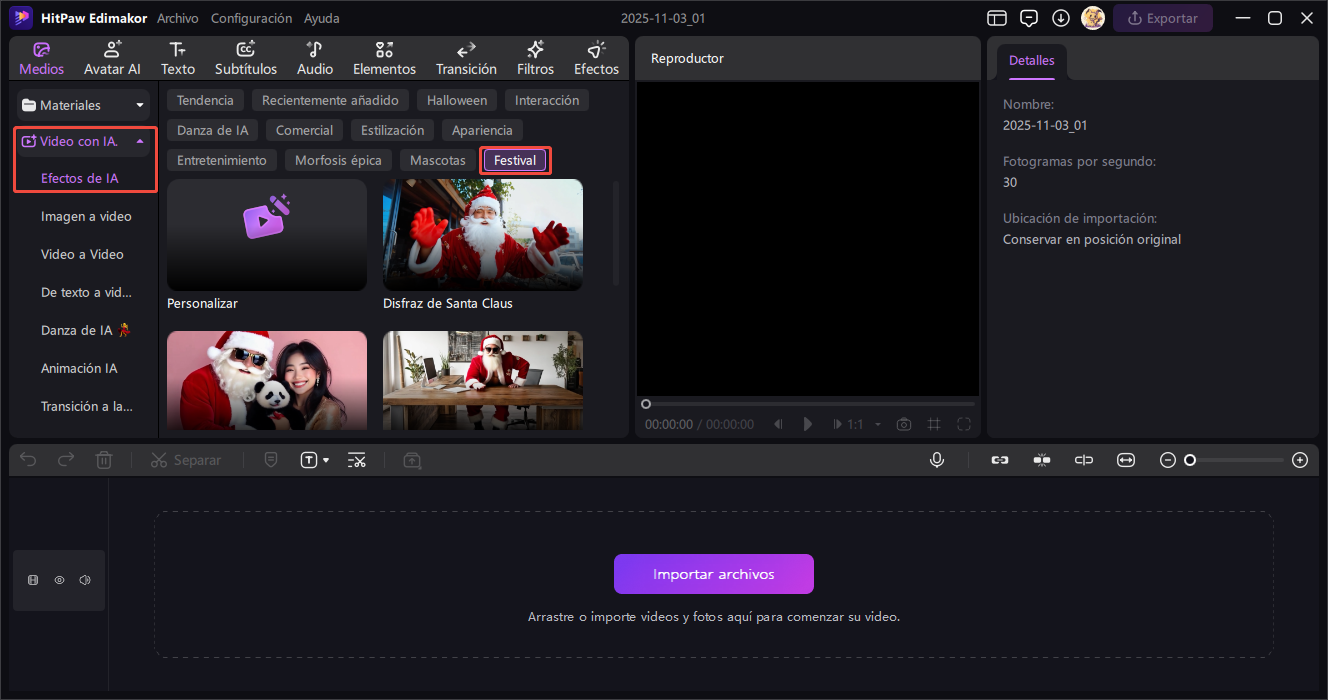Open the Configuración menu
1328x700 pixels.
tap(251, 18)
